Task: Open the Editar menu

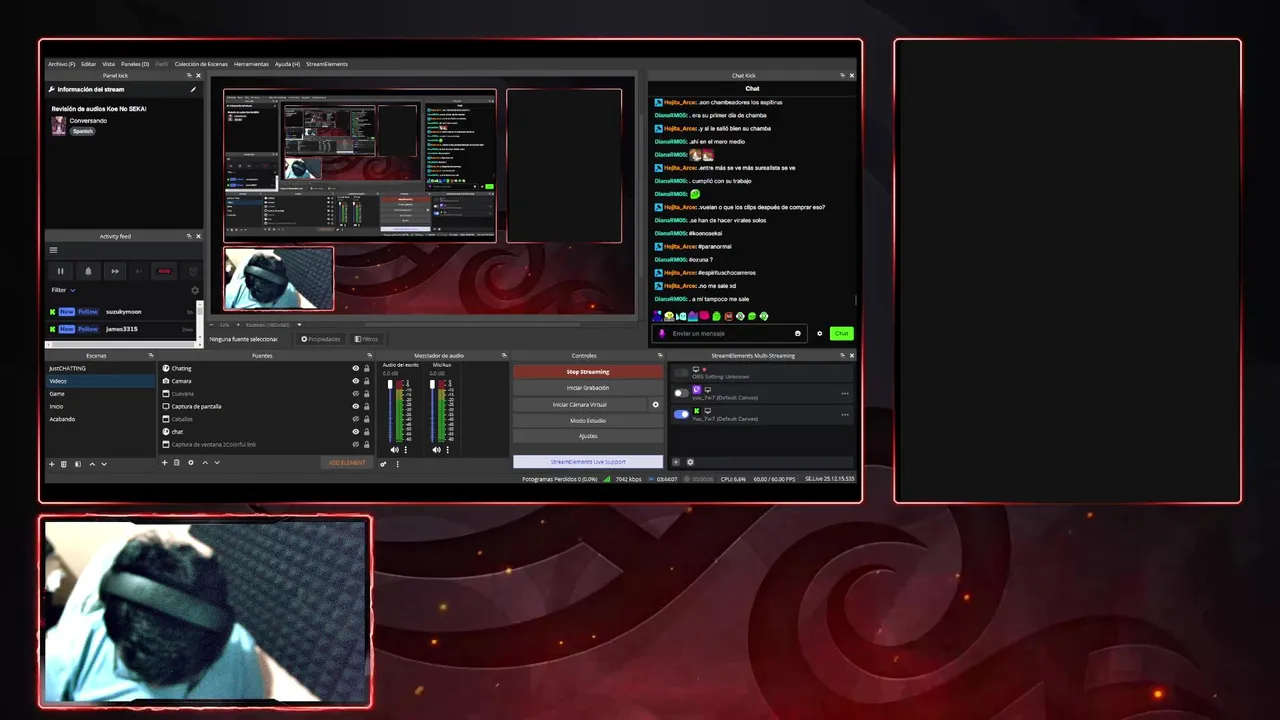Action: [x=89, y=64]
